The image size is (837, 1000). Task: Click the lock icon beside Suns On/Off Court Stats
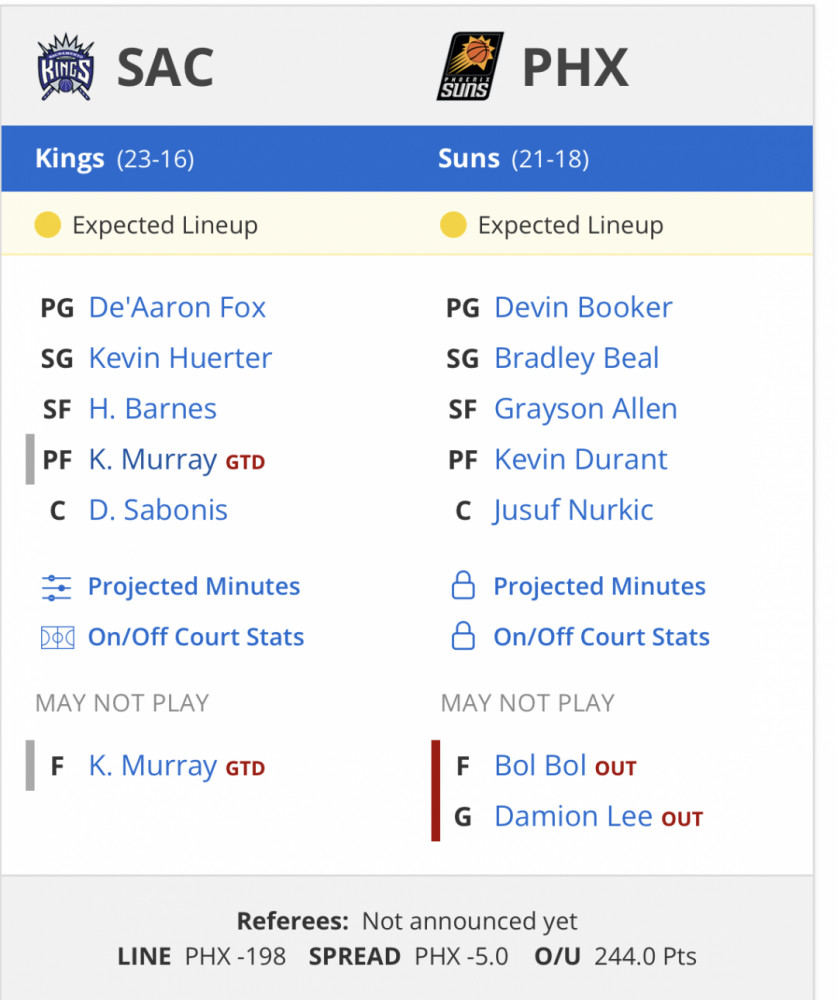click(x=463, y=636)
